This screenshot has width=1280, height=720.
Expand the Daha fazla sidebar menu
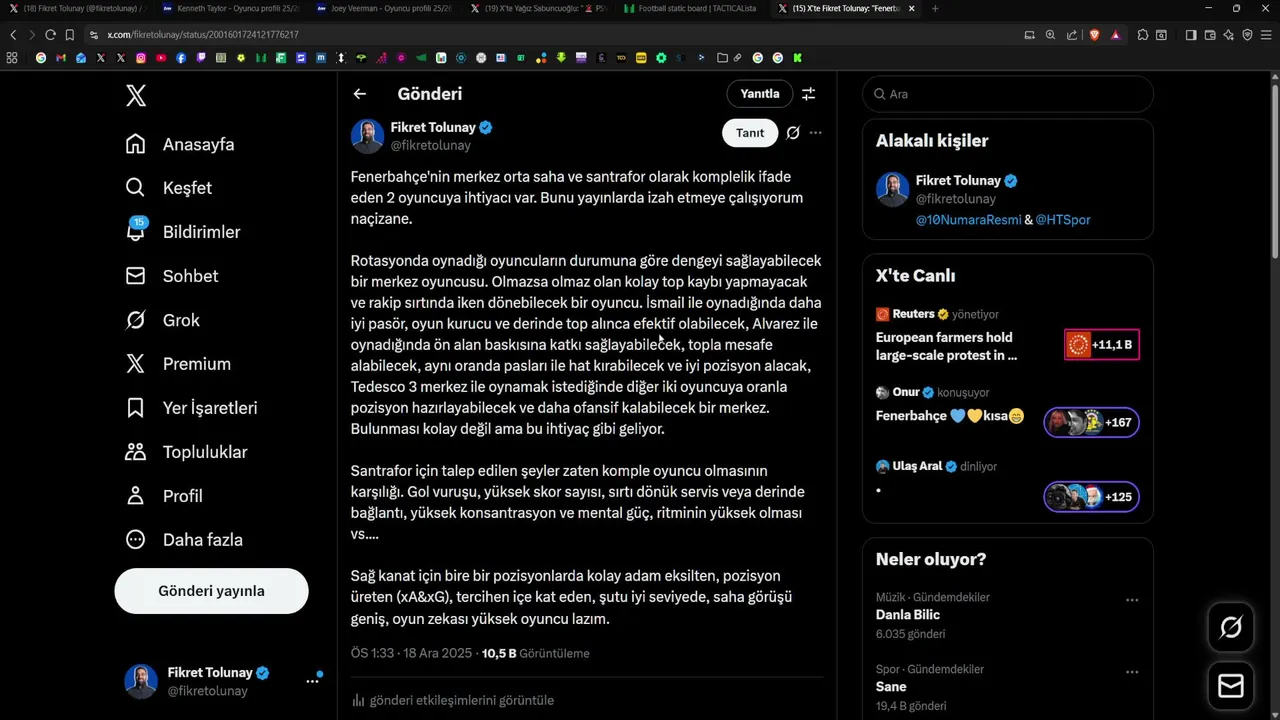coord(184,540)
